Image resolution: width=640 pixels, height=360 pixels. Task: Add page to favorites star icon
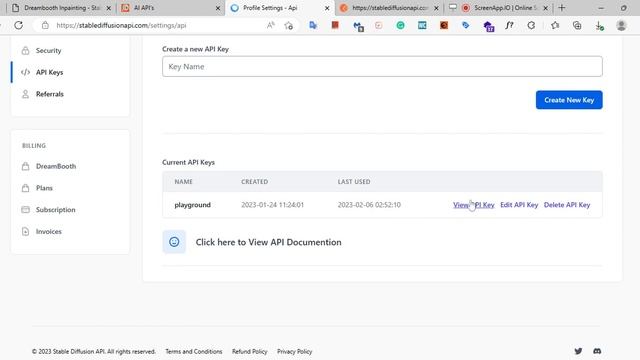289,25
